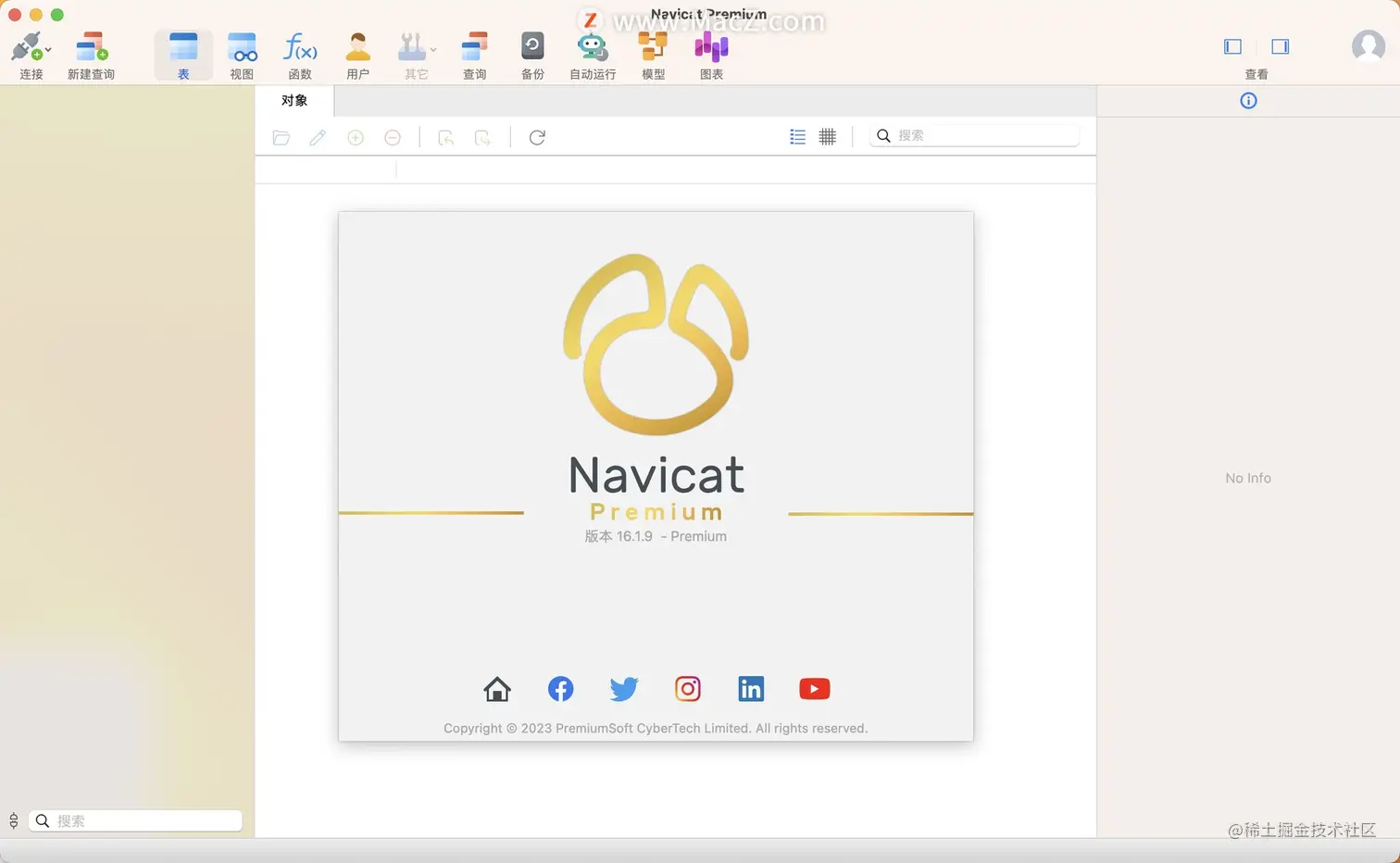Click the new table plus icon
This screenshot has width=1400, height=863.
[x=356, y=137]
